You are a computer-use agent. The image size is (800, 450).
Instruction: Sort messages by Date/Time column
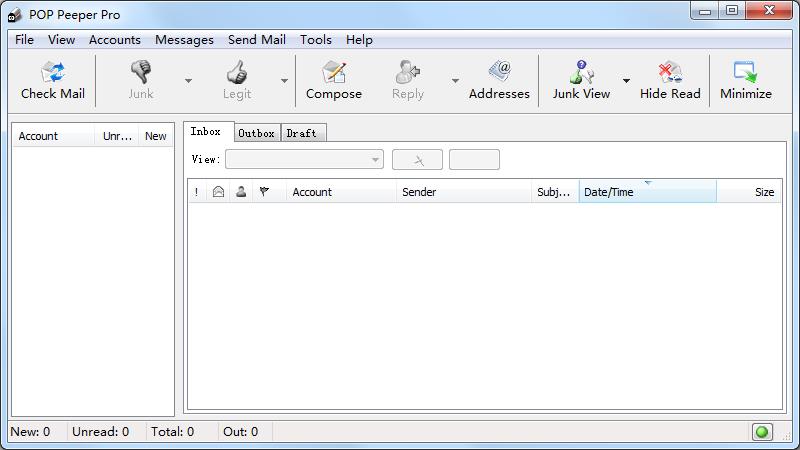pos(647,192)
